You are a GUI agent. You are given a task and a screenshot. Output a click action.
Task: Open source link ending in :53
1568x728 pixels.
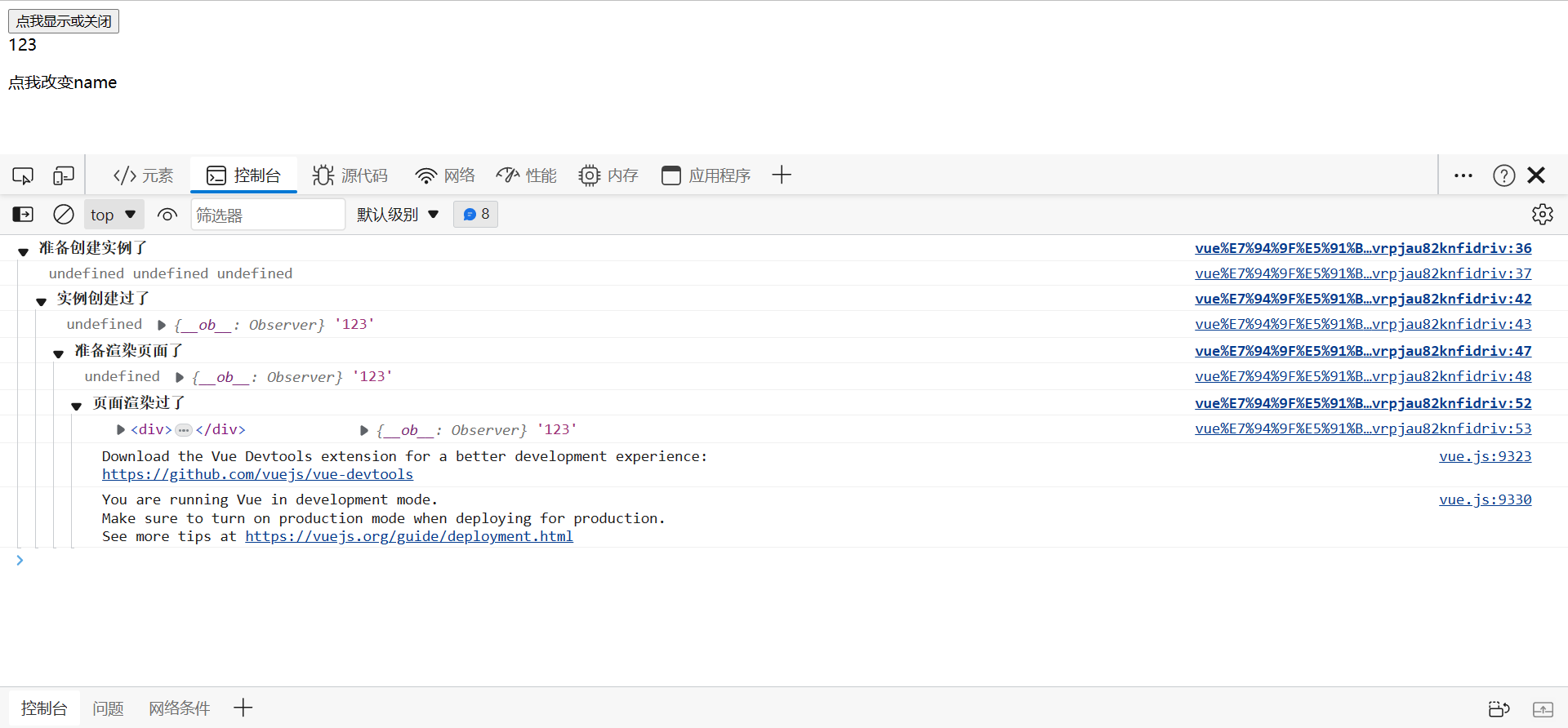(x=1363, y=428)
